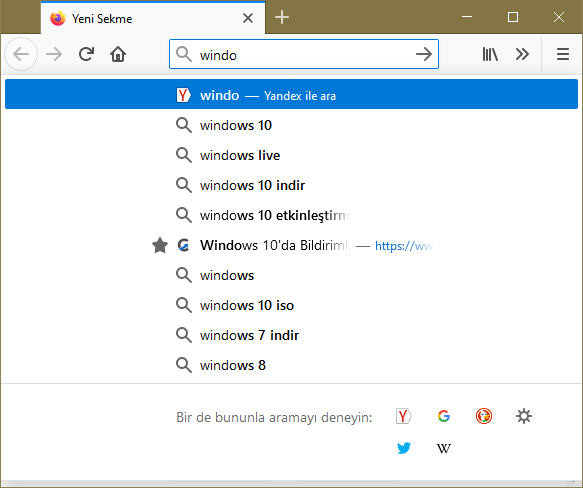Reload the current page
This screenshot has width=583, height=488.
click(x=86, y=54)
